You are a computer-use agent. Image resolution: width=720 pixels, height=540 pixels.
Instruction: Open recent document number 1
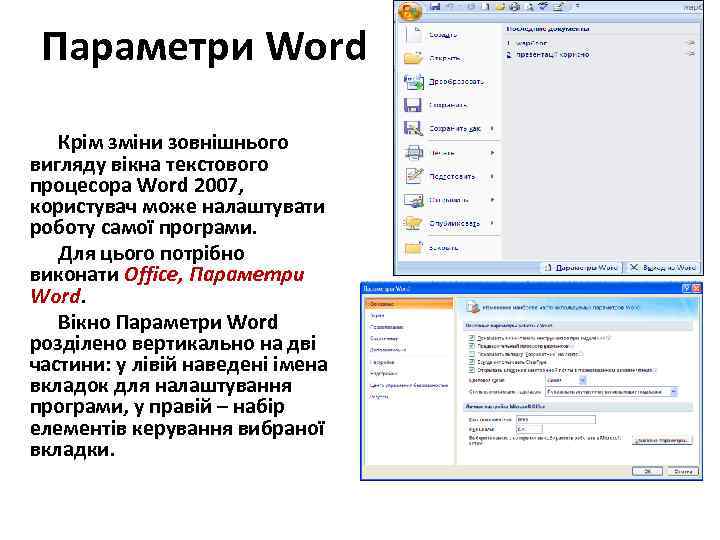(527, 43)
